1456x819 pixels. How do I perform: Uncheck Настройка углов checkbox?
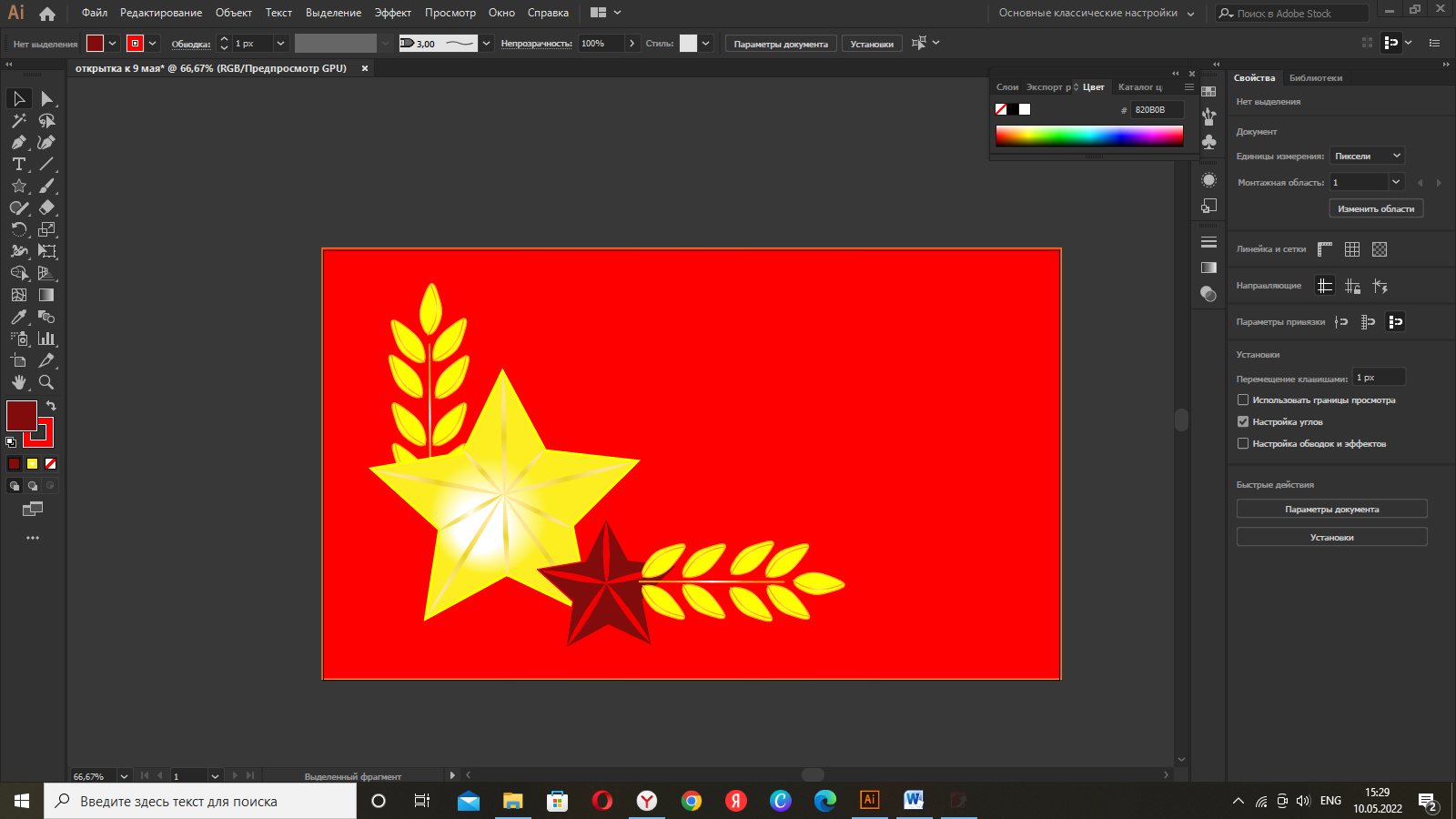[1243, 421]
